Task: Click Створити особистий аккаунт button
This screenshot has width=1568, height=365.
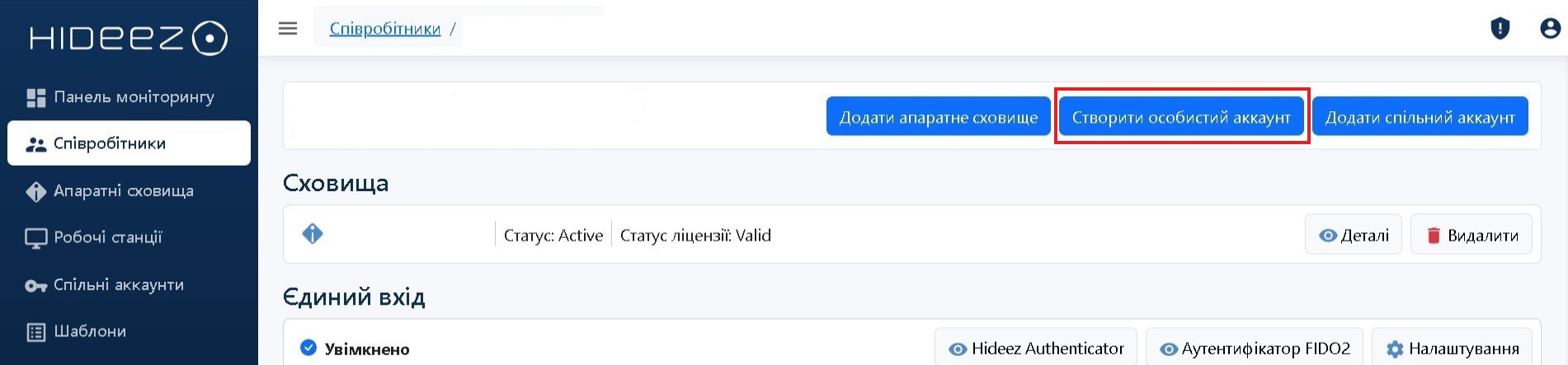Action: (x=1181, y=117)
